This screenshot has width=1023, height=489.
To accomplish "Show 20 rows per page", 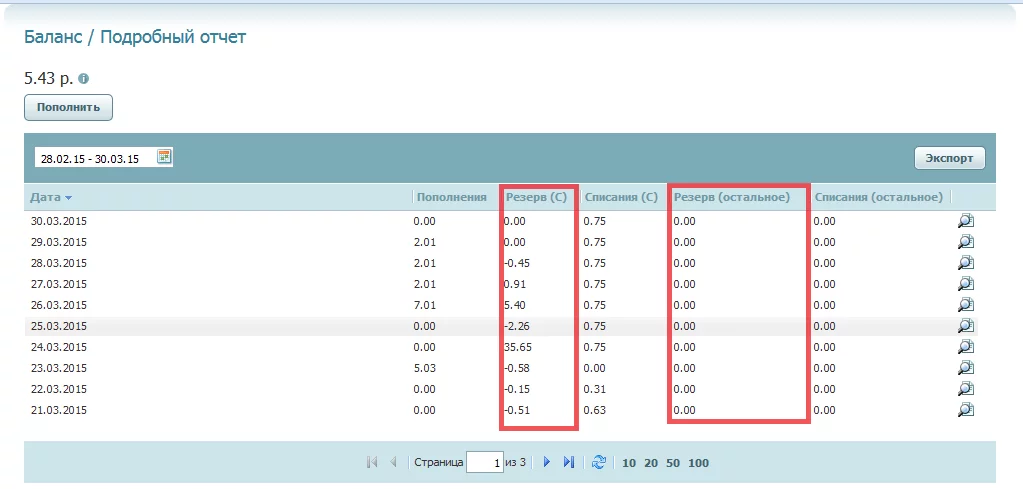I will (651, 464).
